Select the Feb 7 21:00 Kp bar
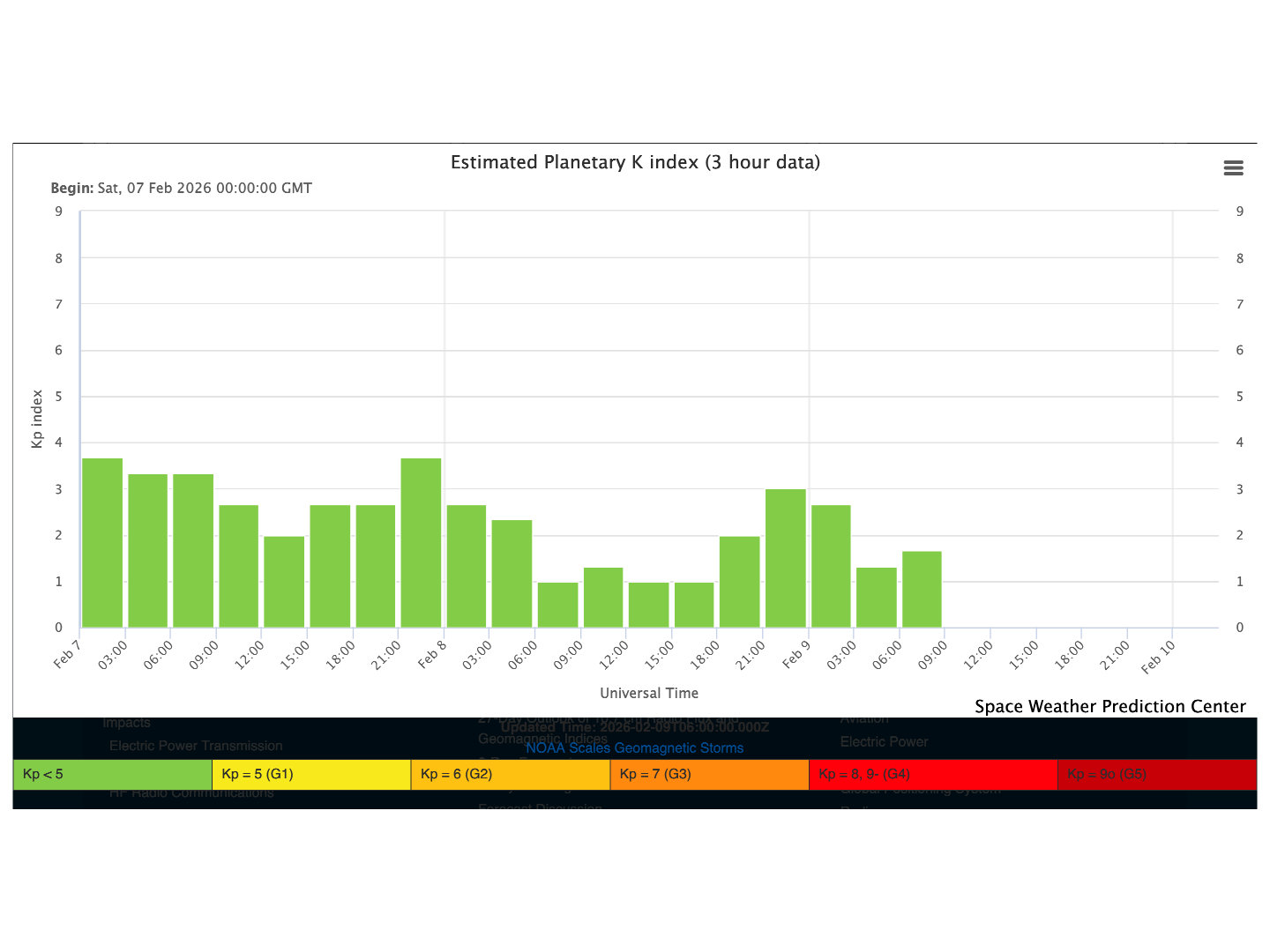This screenshot has width=1270, height=952. (421, 543)
